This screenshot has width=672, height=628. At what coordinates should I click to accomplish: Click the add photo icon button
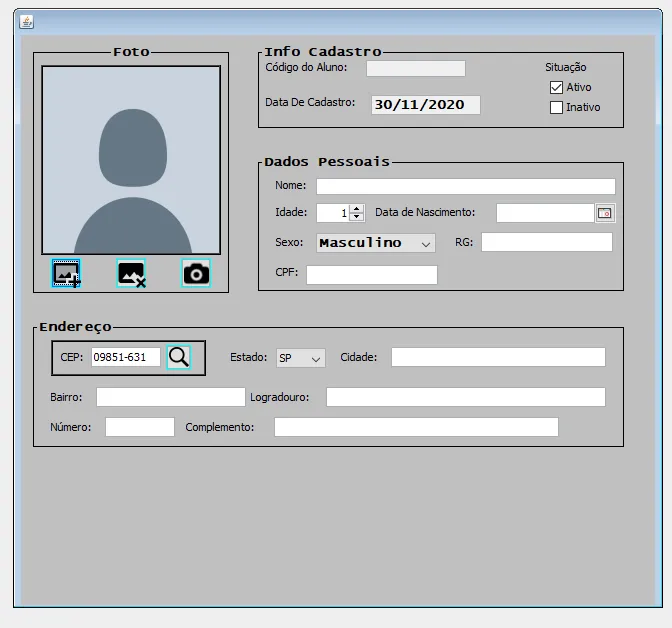[x=66, y=273]
